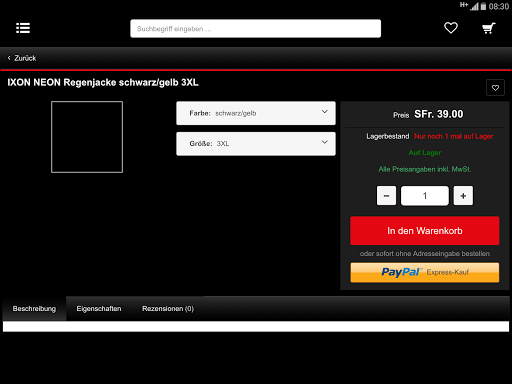512x384 pixels.
Task: Focus the Suchbegriff eingeben search field
Action: pos(256,29)
